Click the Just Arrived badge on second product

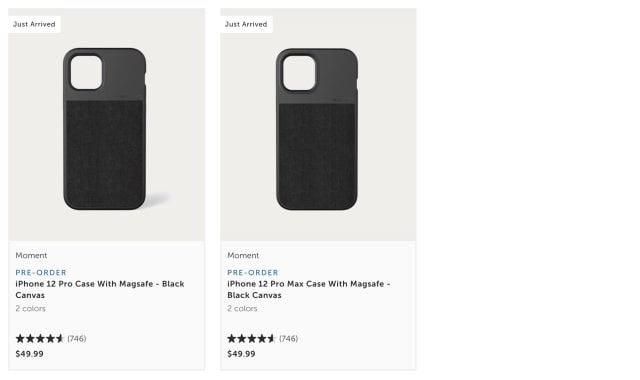(246, 24)
